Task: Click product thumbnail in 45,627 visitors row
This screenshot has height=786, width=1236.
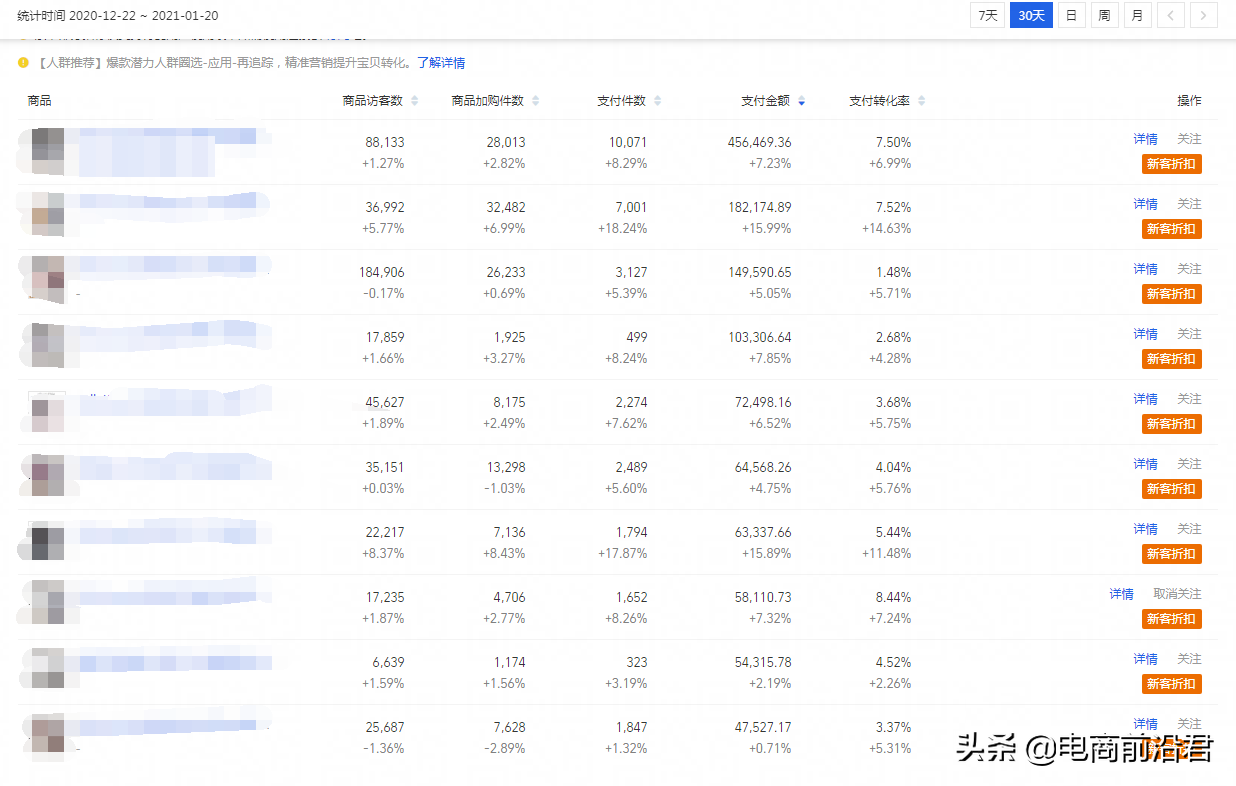Action: click(x=47, y=412)
